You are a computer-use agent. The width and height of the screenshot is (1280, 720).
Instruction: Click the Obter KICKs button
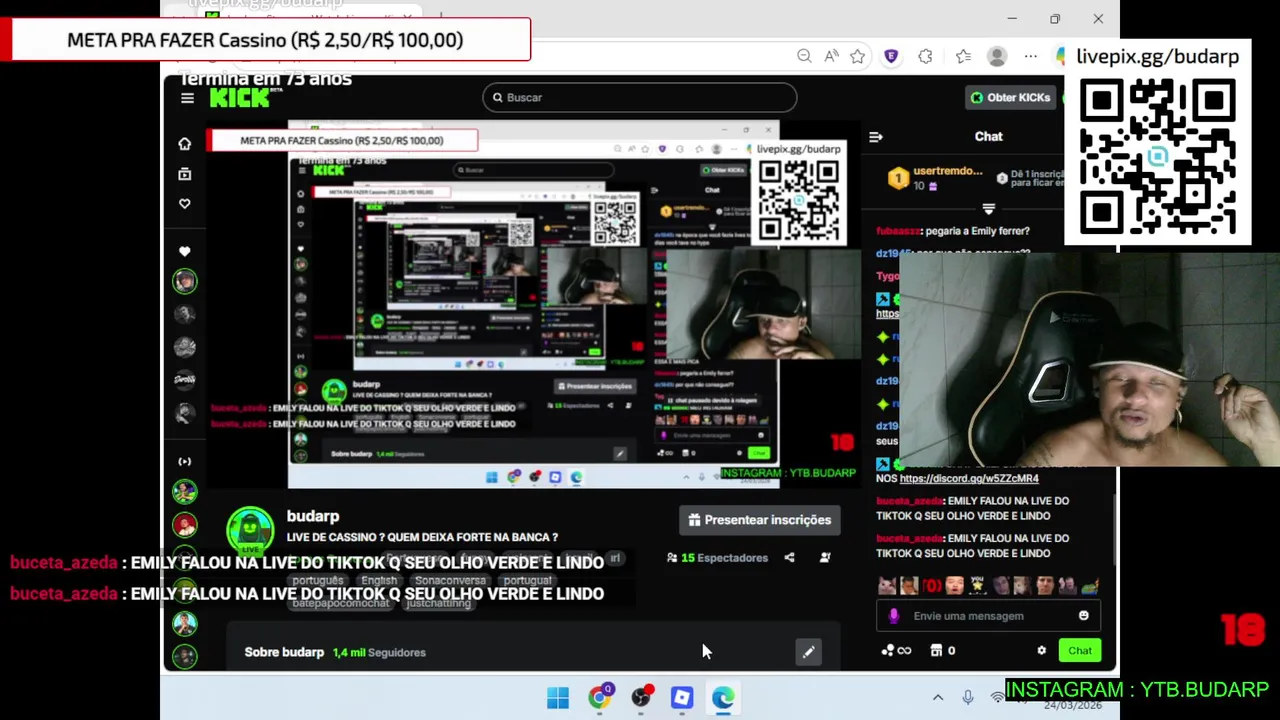(1009, 97)
